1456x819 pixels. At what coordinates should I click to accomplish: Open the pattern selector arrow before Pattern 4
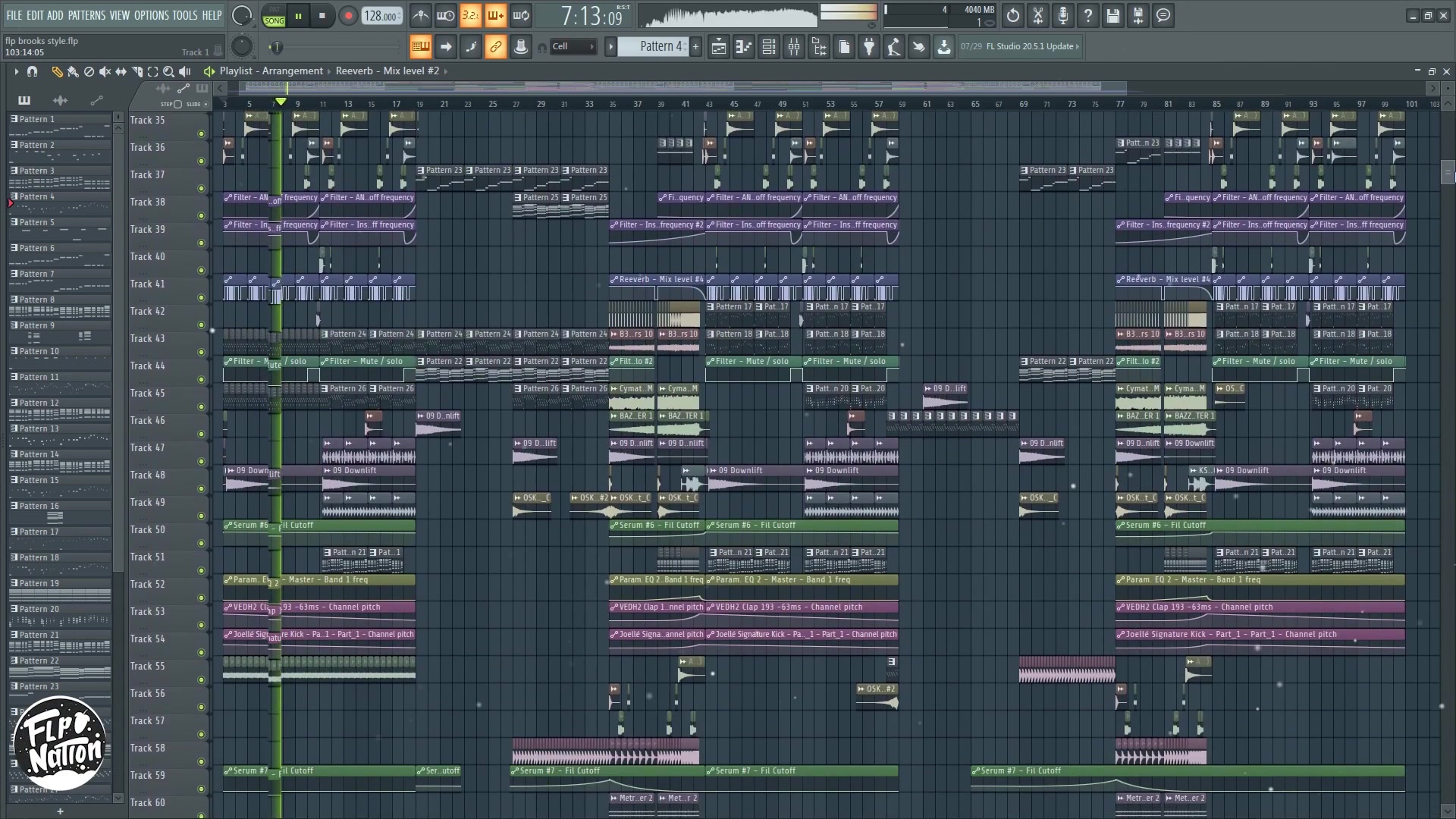tap(610, 47)
